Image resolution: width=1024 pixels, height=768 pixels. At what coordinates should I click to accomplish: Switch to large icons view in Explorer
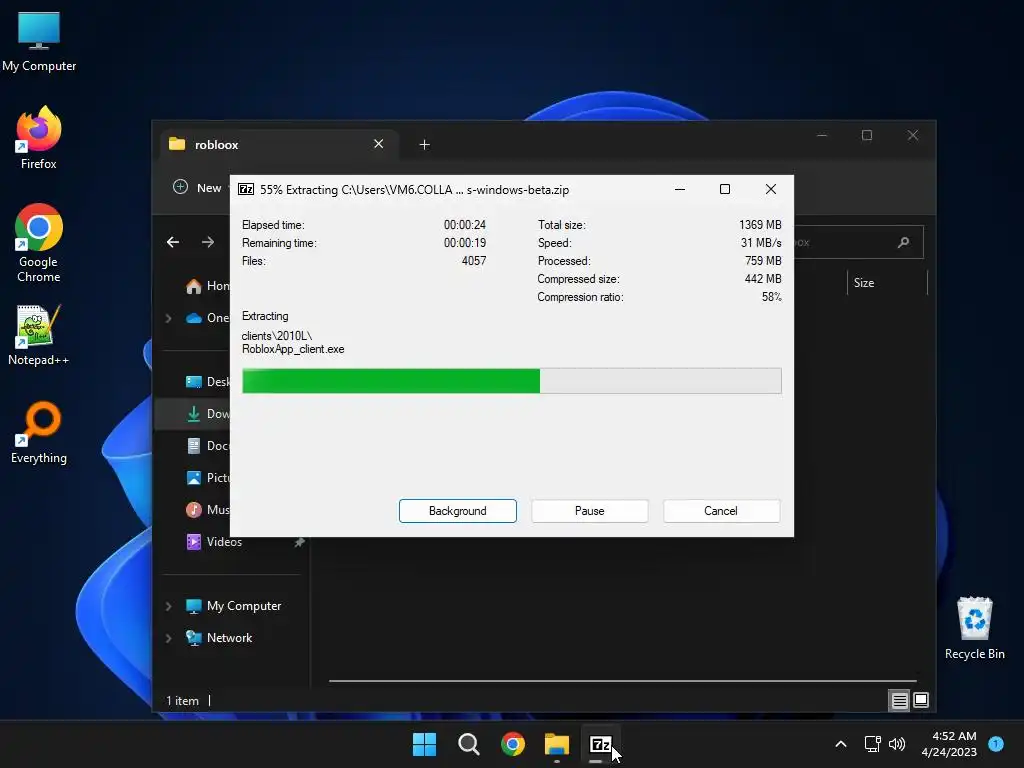point(921,701)
